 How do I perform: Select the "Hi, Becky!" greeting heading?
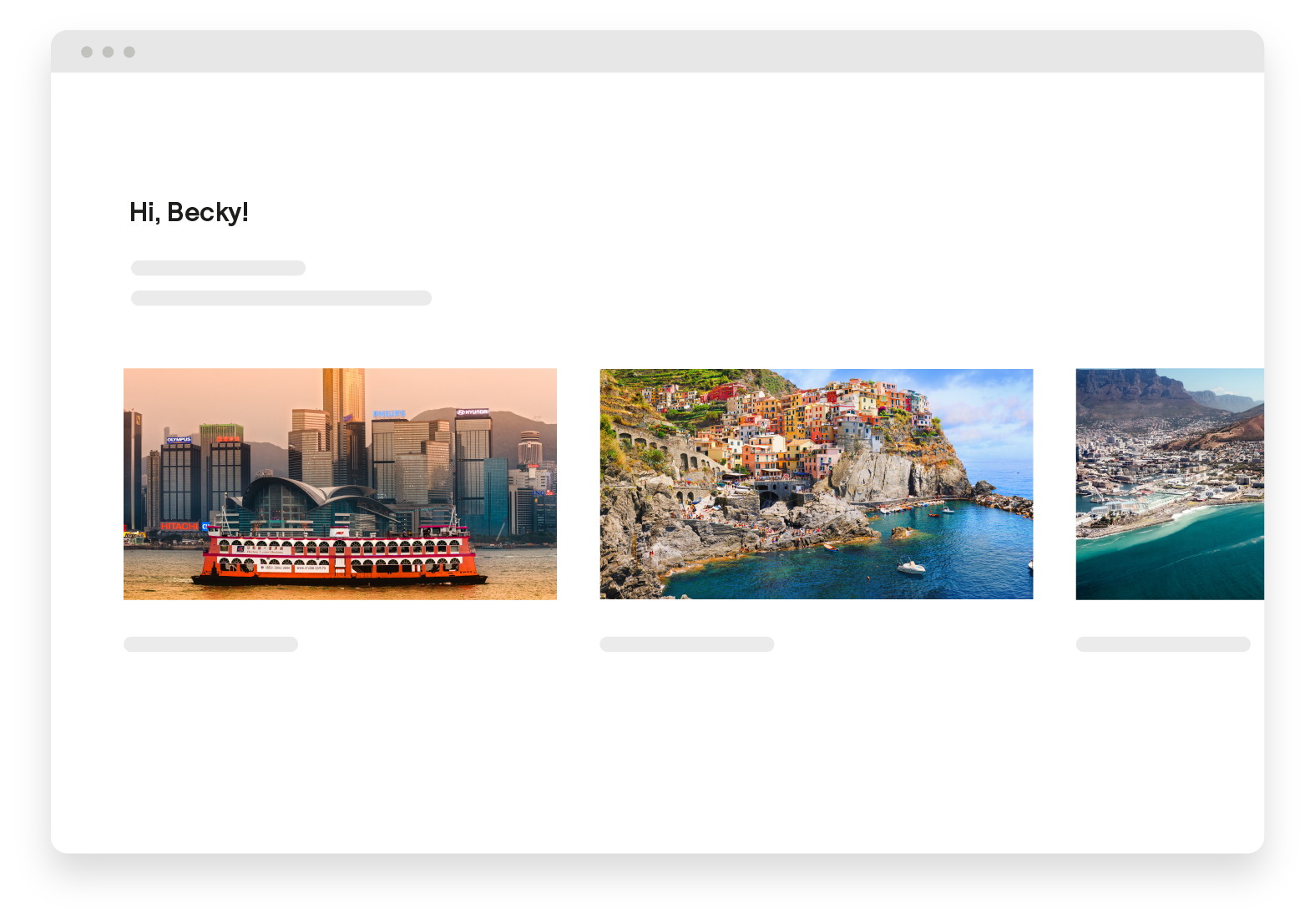[189, 213]
